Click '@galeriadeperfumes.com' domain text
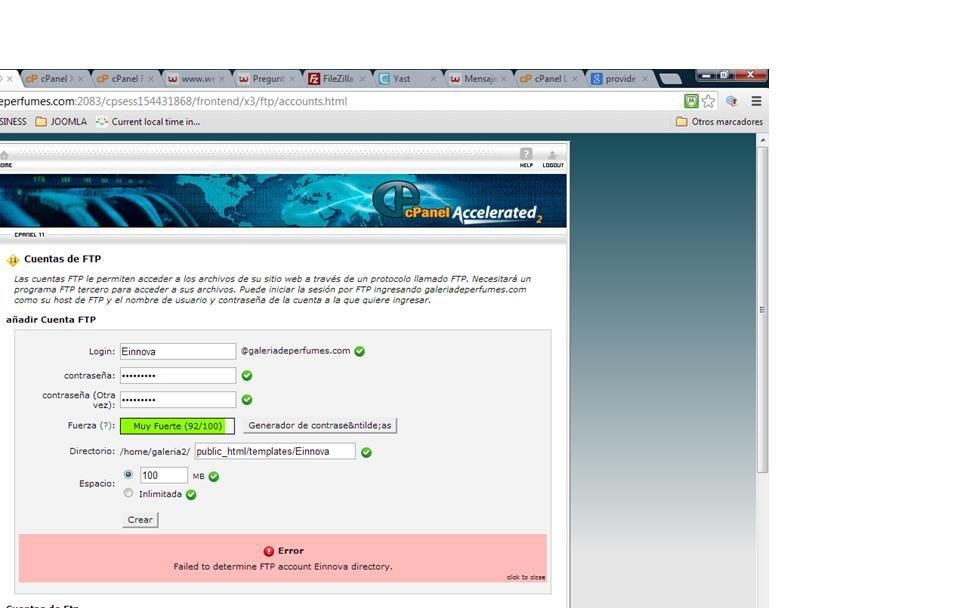Image resolution: width=971 pixels, height=608 pixels. coord(295,350)
